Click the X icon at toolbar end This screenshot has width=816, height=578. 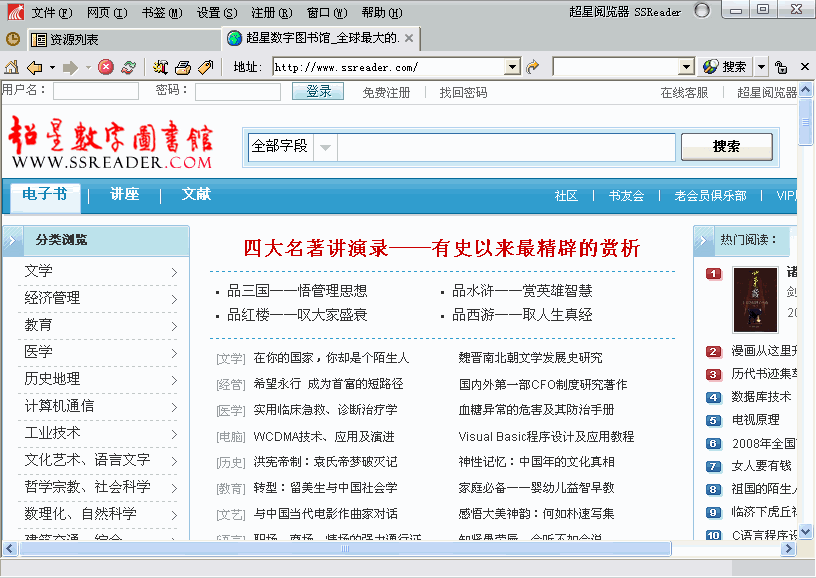[805, 67]
